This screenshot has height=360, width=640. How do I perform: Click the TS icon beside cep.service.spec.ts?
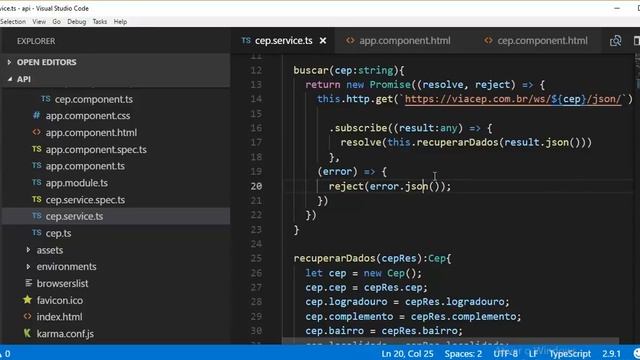click(37, 199)
